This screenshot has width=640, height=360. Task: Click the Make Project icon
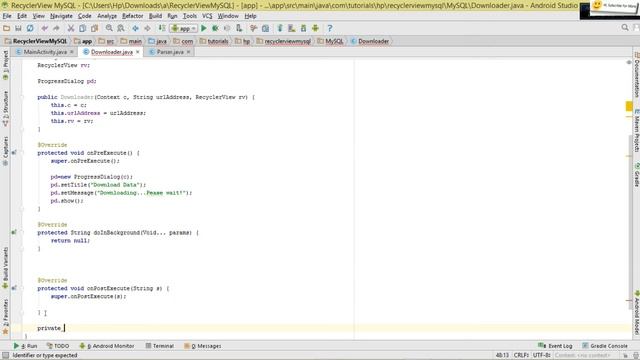pyautogui.click(x=162, y=28)
